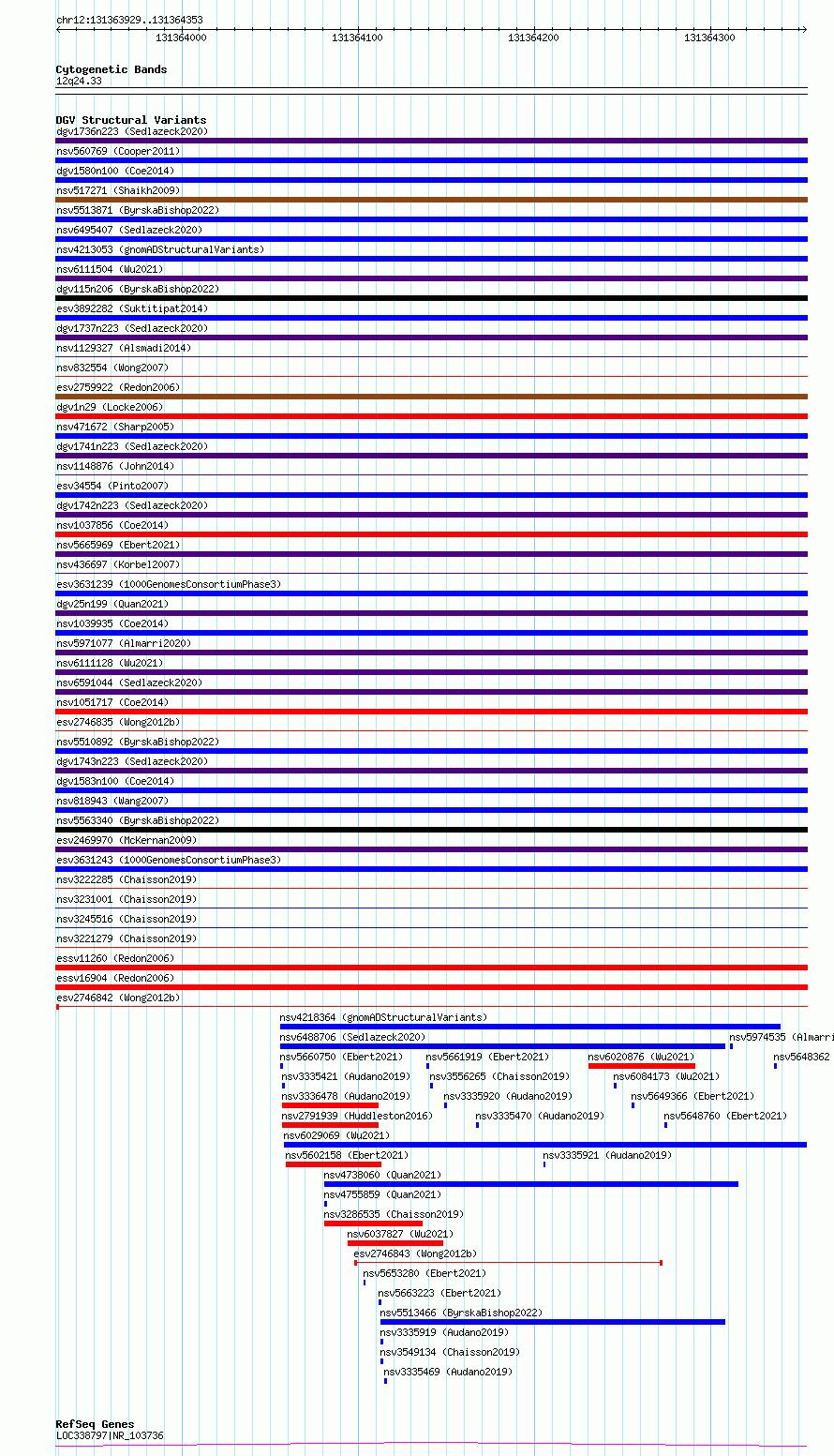
Task: Select nsv6084173 (Wu2021) label
Action: pos(666,1076)
